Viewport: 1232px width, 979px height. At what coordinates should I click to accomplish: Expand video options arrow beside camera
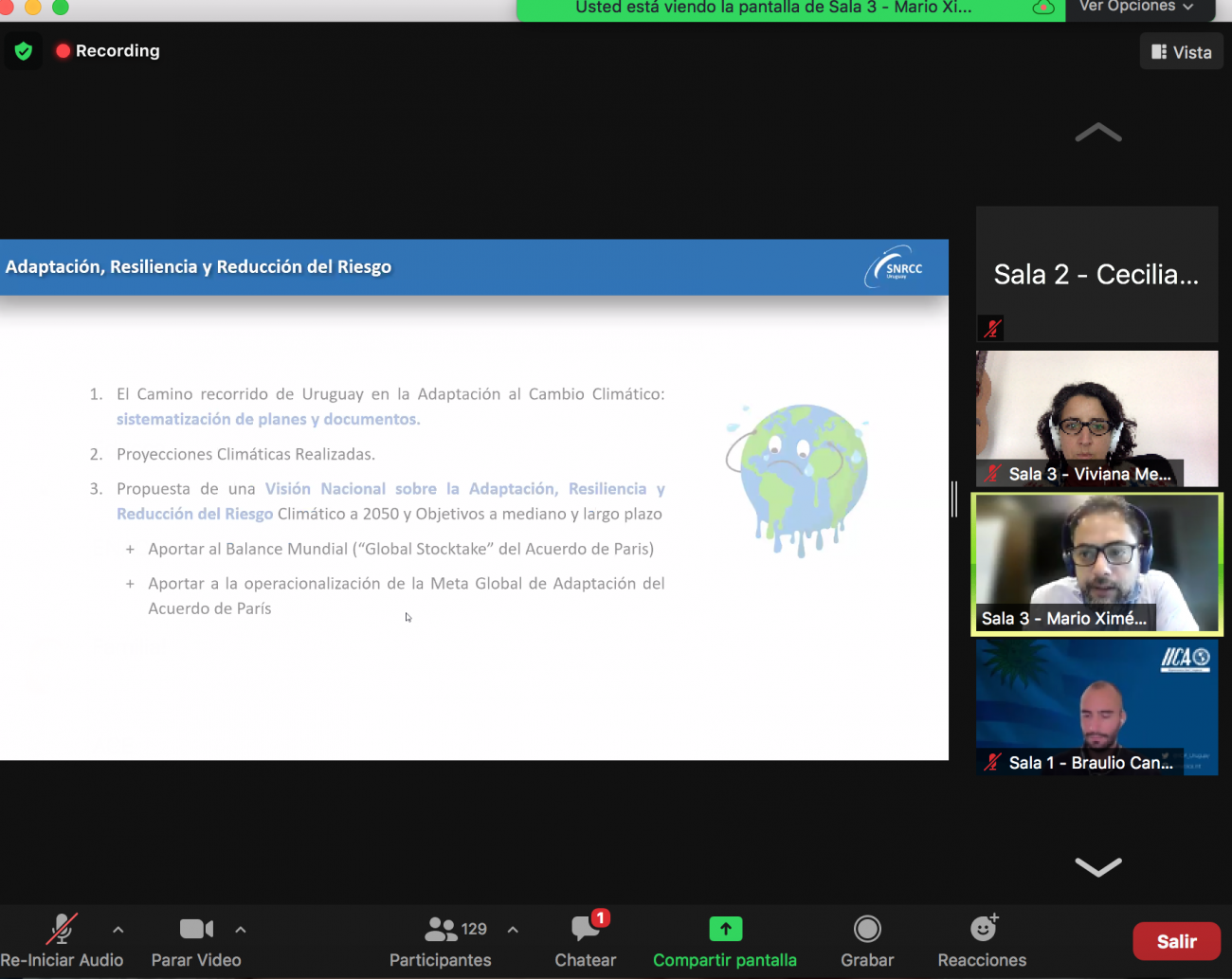click(x=241, y=930)
